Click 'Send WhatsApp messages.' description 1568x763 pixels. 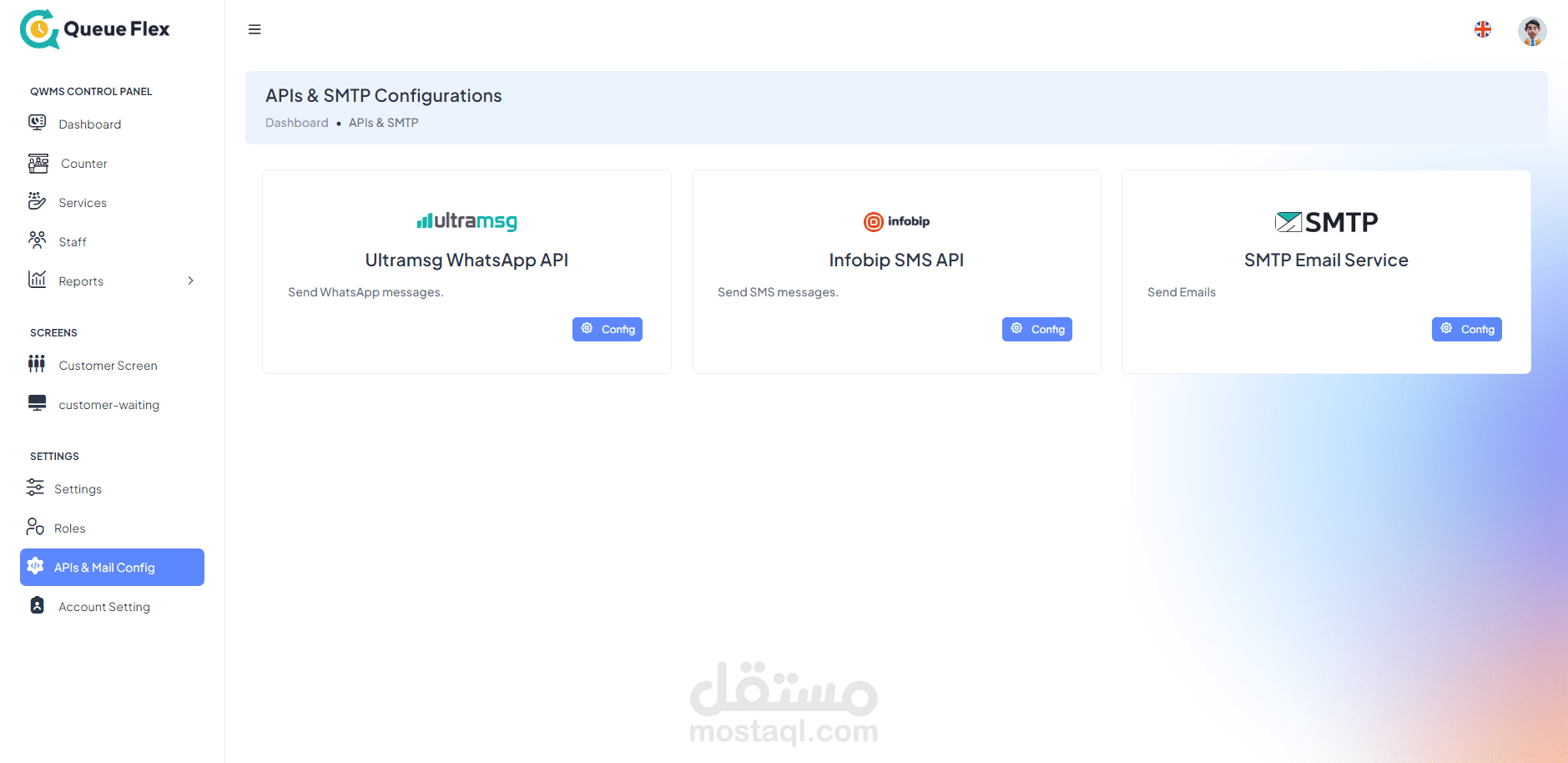(x=366, y=292)
